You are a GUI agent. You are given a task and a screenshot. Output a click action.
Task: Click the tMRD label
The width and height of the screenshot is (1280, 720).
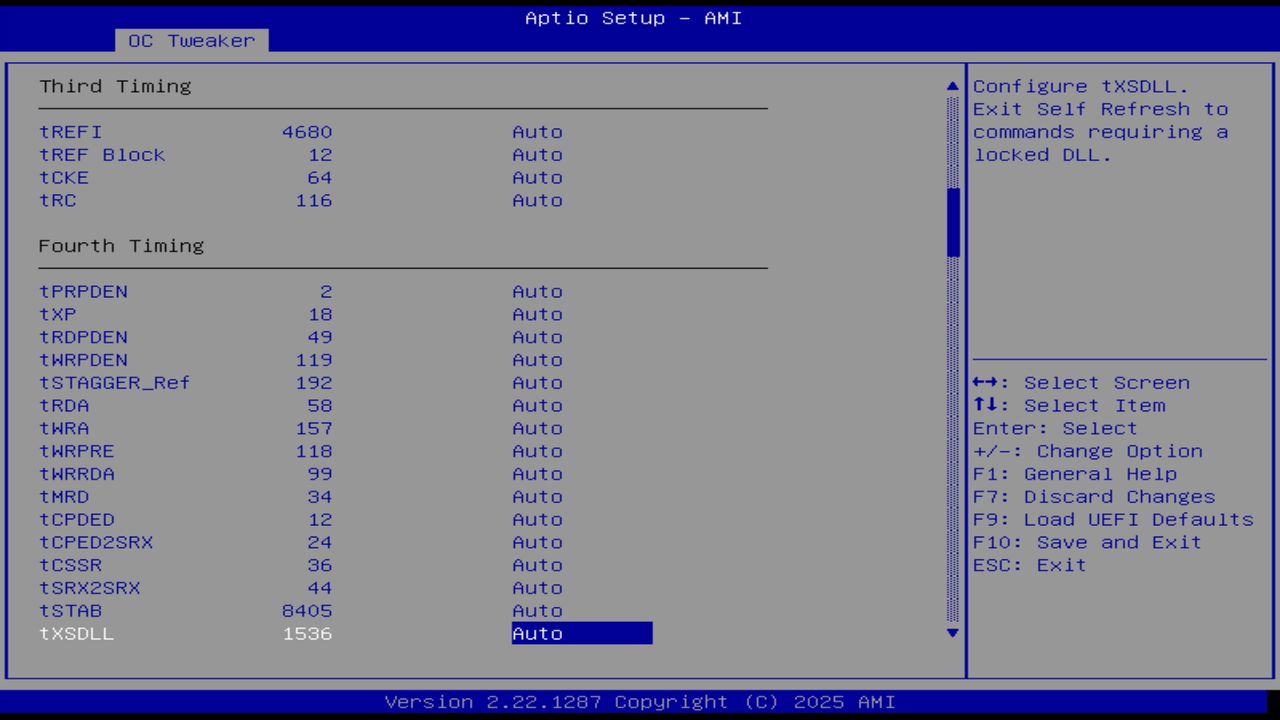pyautogui.click(x=64, y=497)
